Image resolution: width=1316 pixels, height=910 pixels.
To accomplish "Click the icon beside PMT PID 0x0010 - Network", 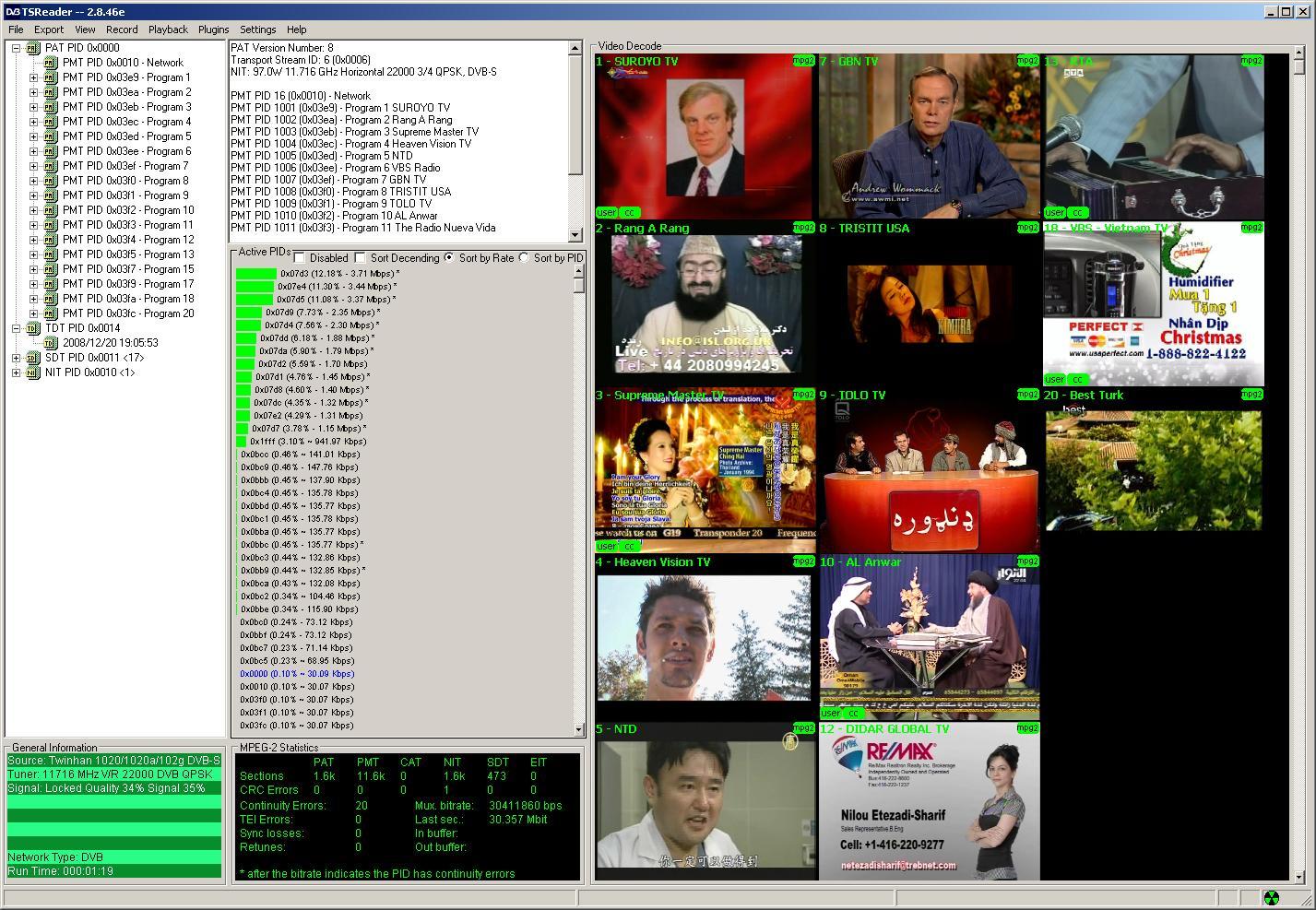I will click(51, 63).
